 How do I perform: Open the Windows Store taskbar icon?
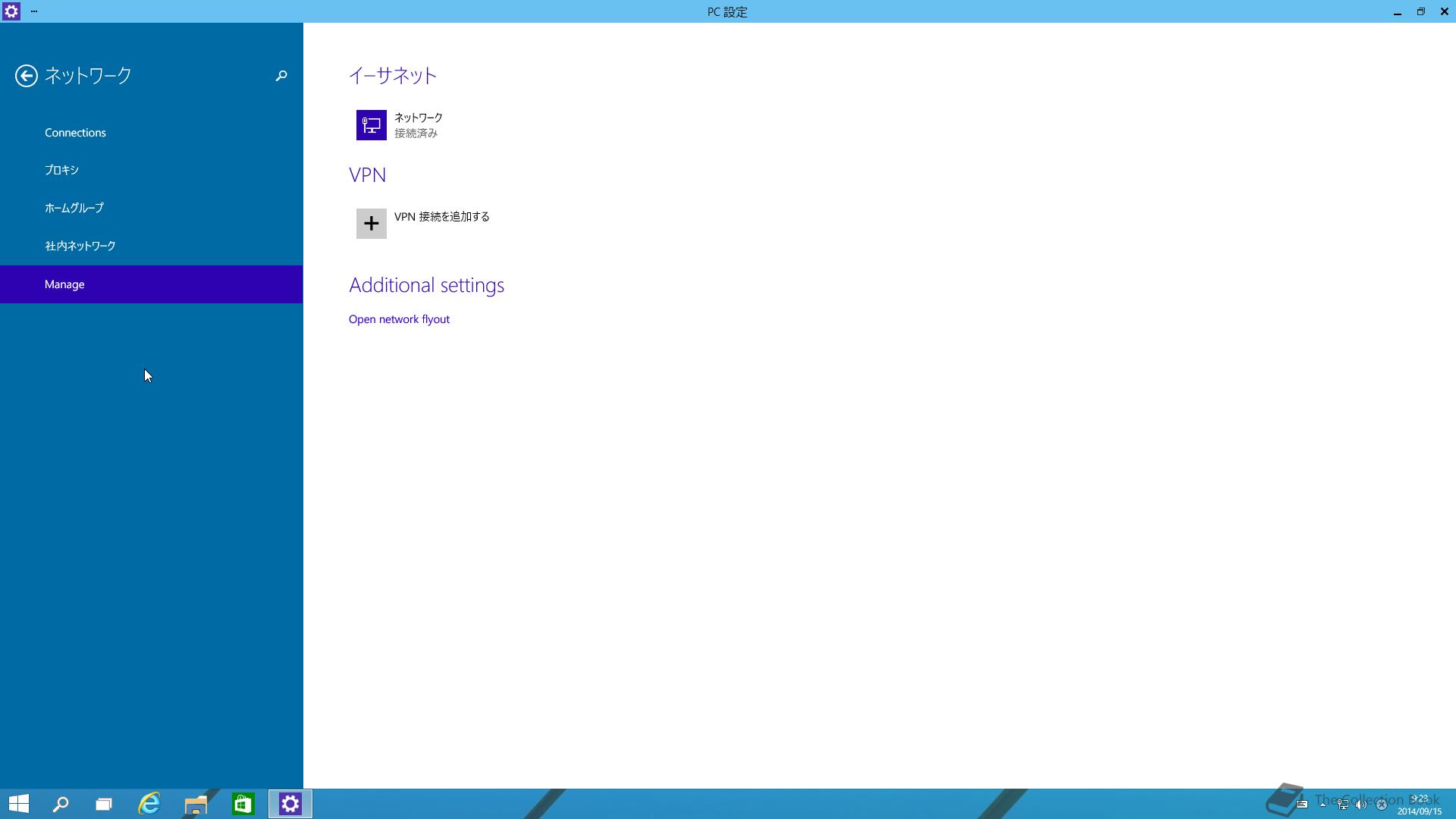(243, 804)
